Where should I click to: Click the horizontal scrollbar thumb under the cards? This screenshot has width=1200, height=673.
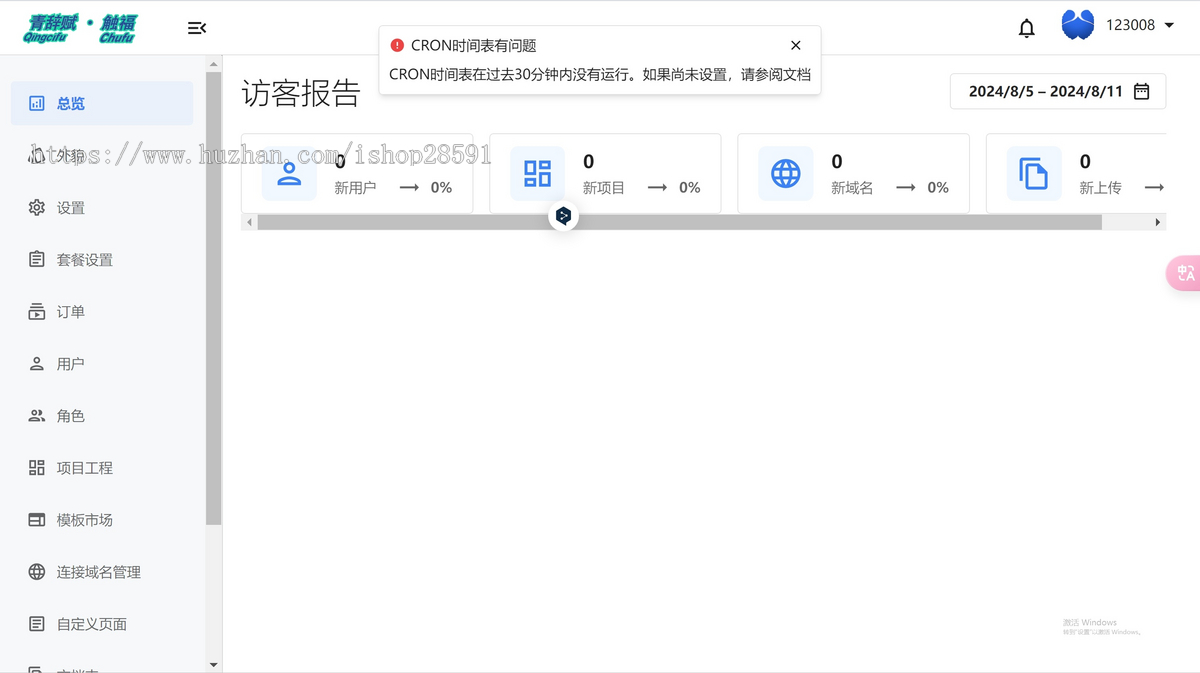pos(679,222)
